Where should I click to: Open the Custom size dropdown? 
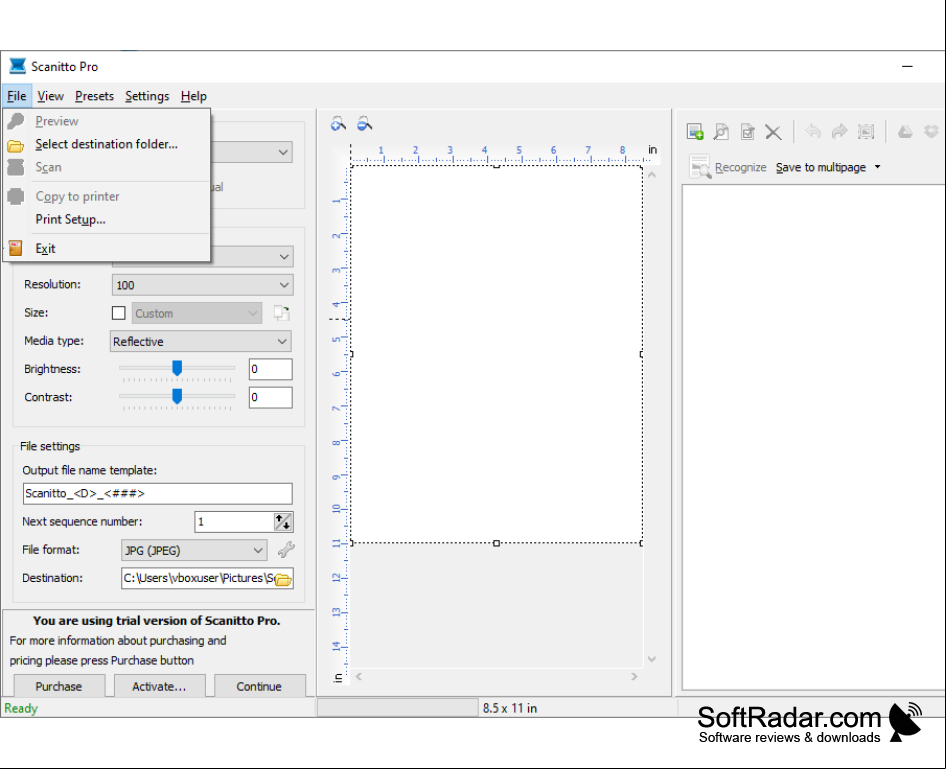197,313
